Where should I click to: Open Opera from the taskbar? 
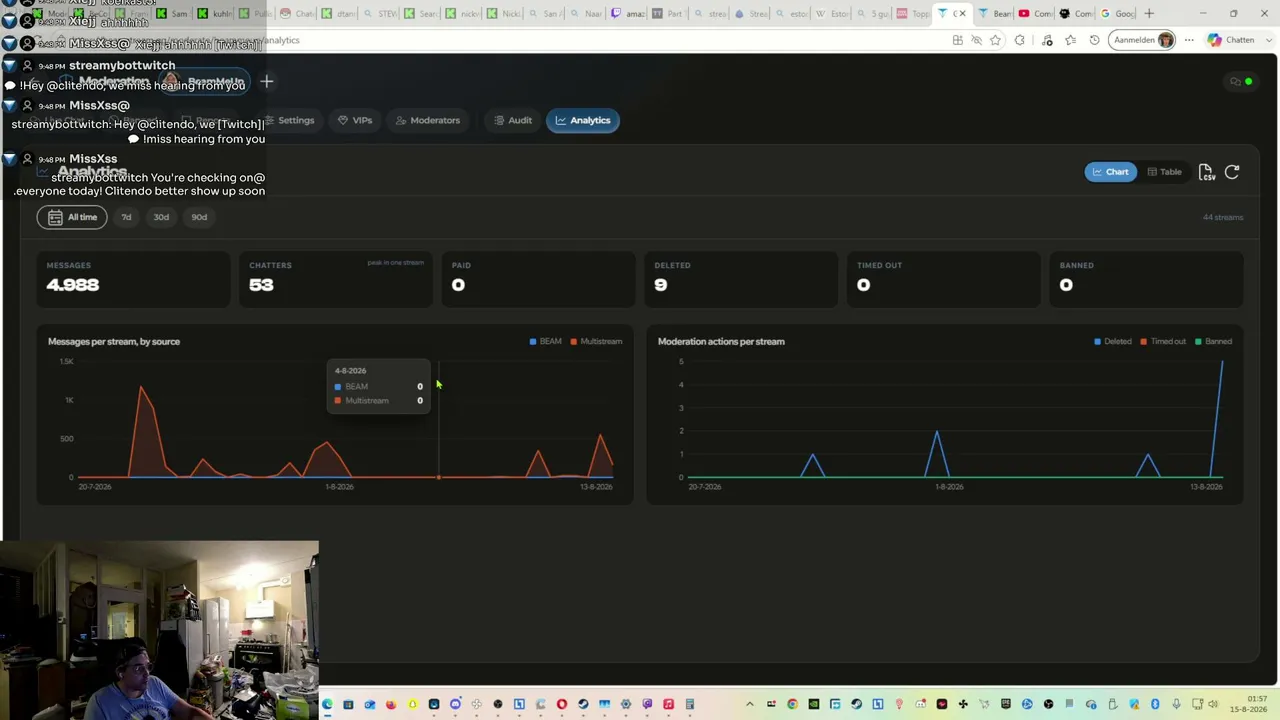(x=562, y=704)
